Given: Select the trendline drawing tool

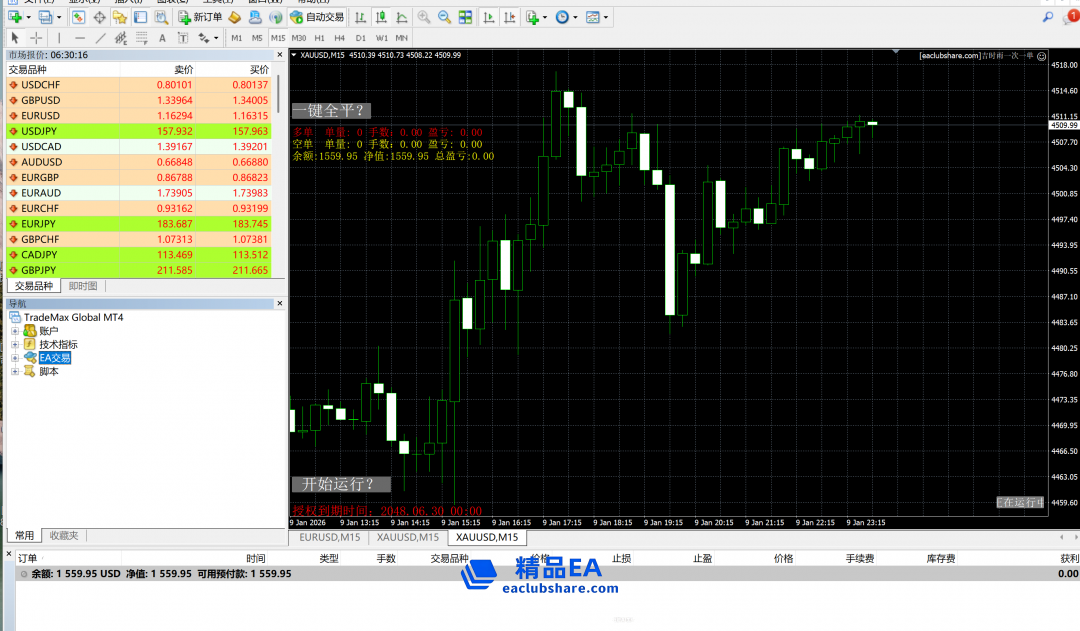Looking at the screenshot, I should tap(100, 38).
